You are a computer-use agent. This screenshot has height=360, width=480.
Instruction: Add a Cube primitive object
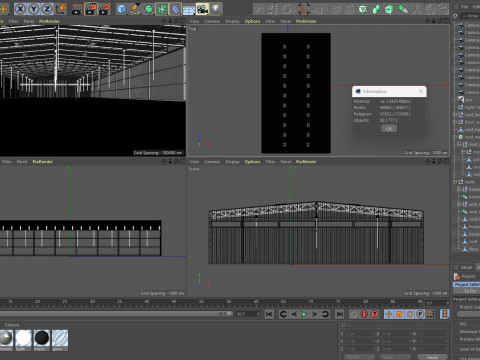[122, 9]
